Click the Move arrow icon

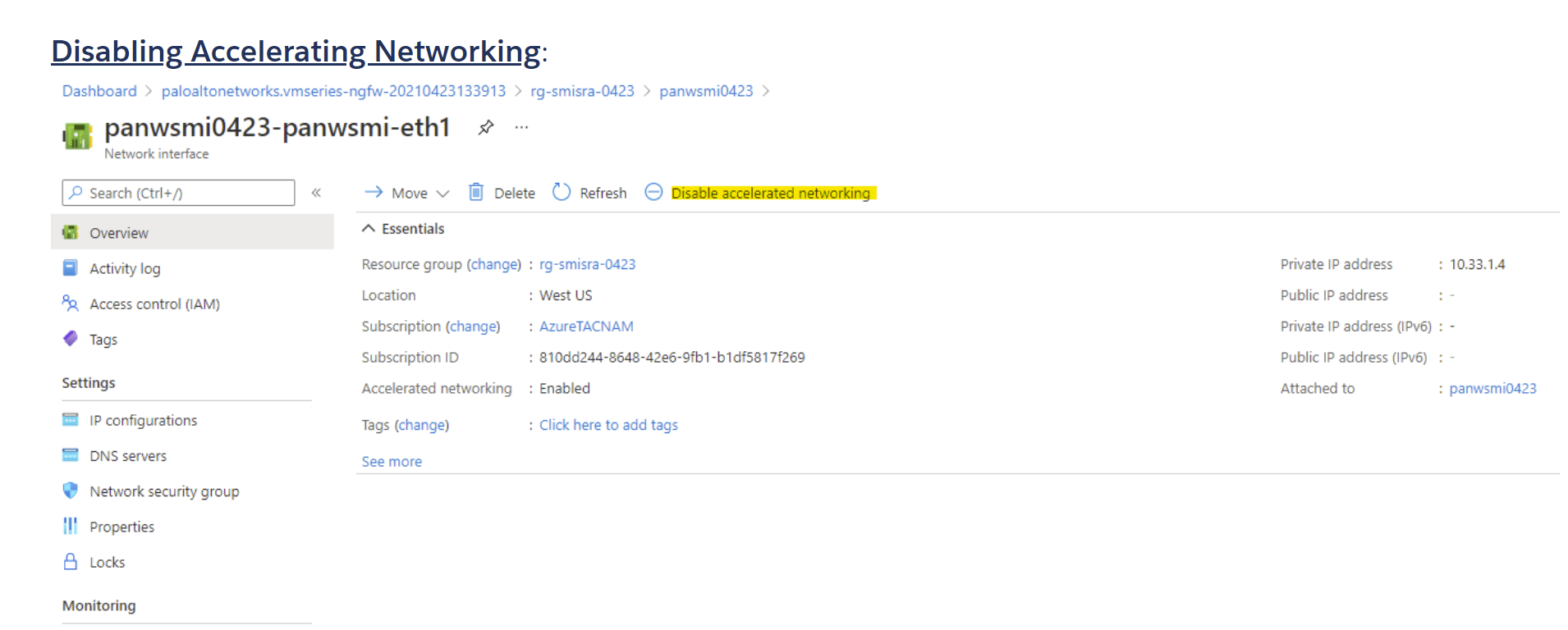pyautogui.click(x=374, y=192)
